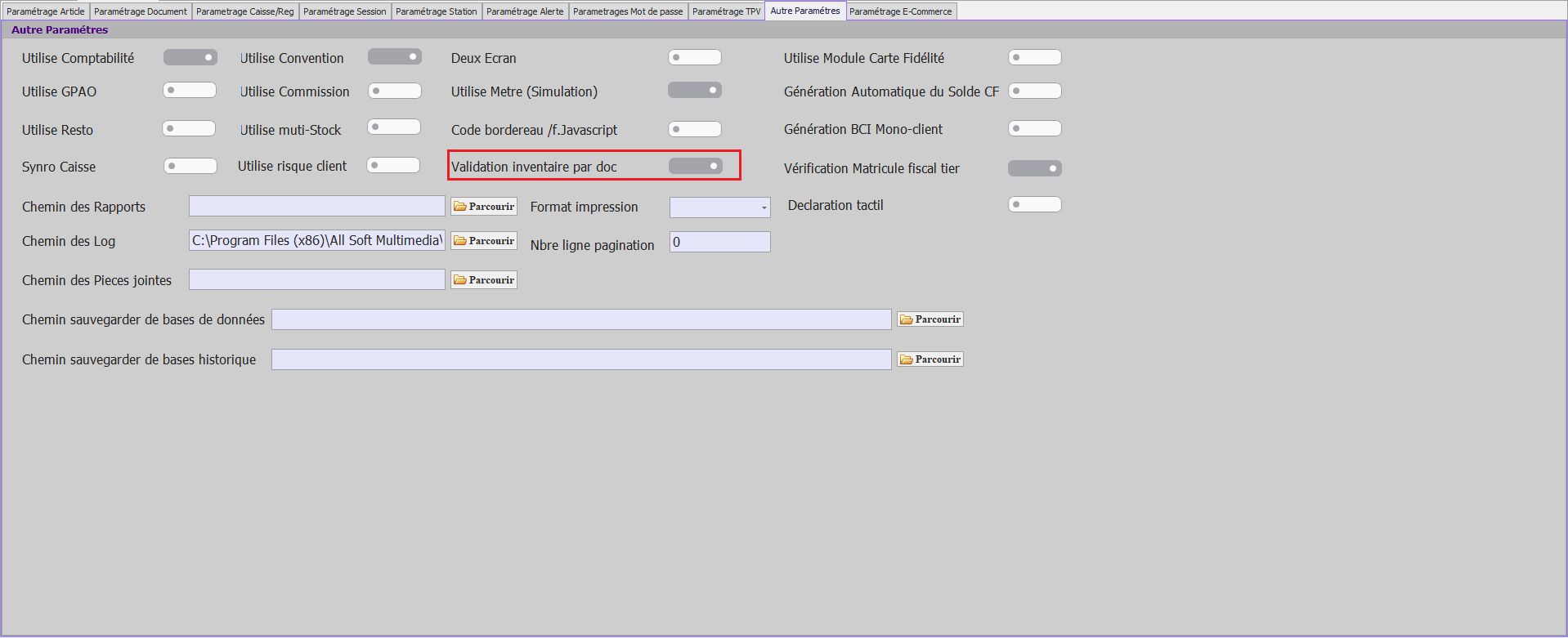This screenshot has width=1568, height=638.
Task: Turn on Utilise Resto switch
Action: [x=189, y=128]
